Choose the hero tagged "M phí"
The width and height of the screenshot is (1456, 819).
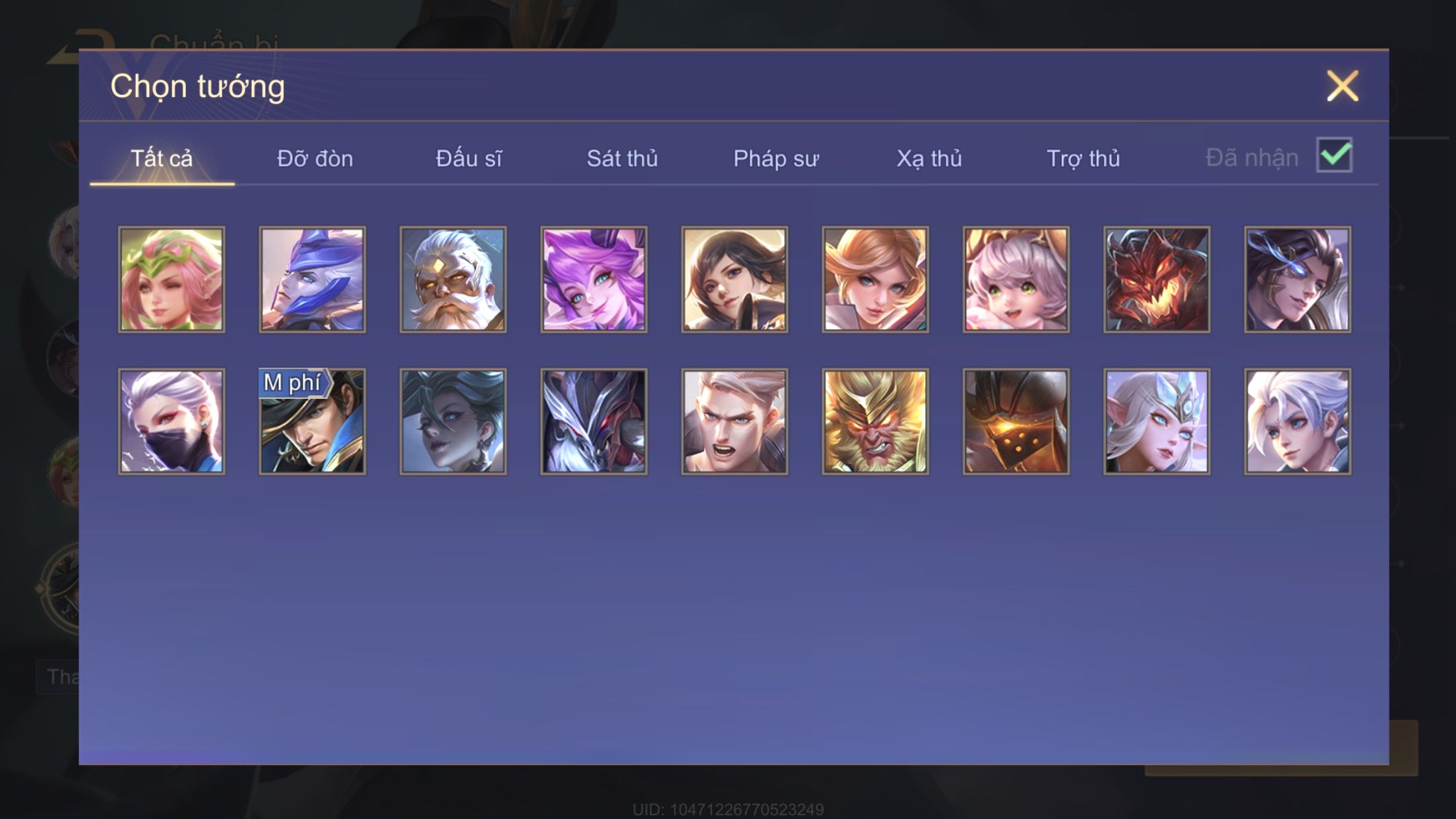pyautogui.click(x=312, y=421)
